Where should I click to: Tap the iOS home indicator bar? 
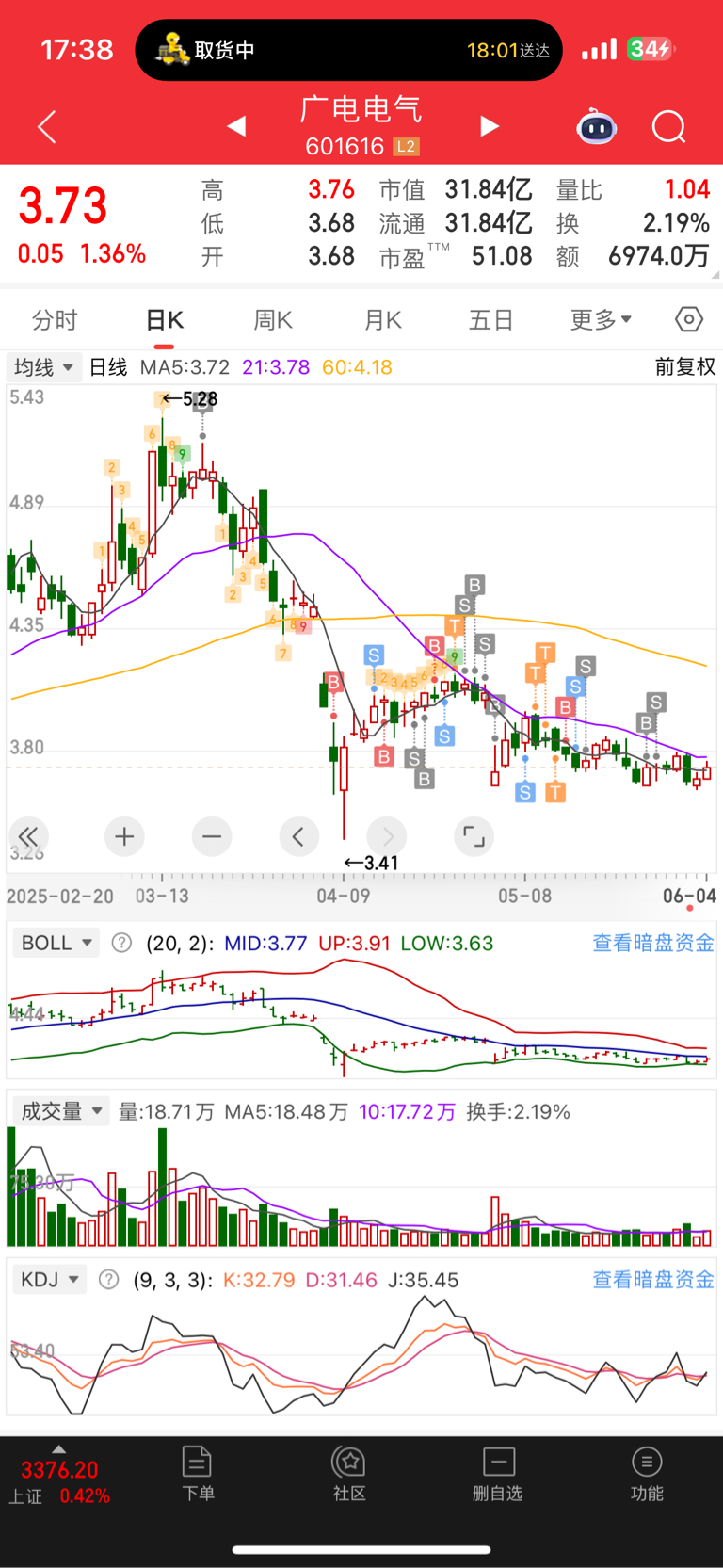coord(361,1549)
